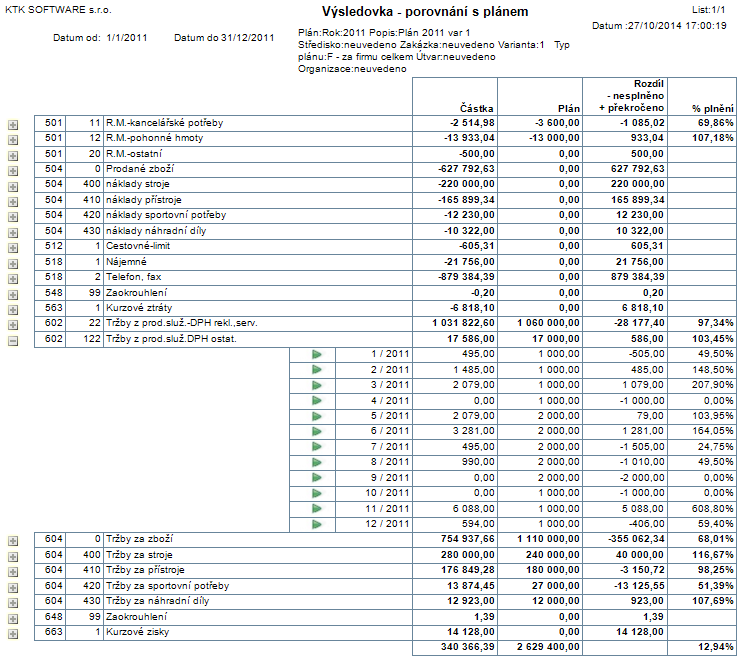This screenshot has height=661, width=741.
Task: Expand the Prodané zboží row
Action: [13, 170]
